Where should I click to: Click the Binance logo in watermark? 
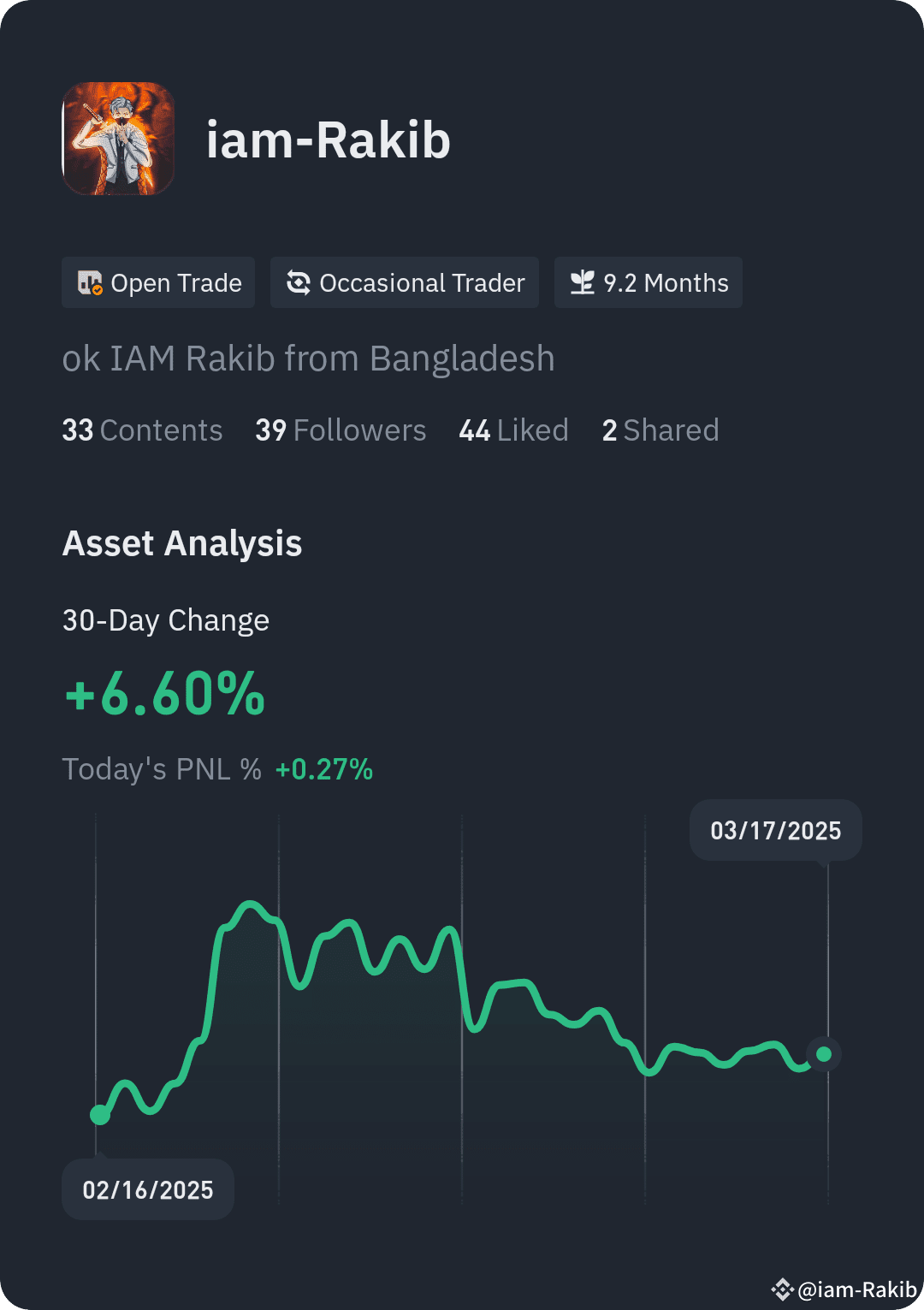(x=782, y=1289)
